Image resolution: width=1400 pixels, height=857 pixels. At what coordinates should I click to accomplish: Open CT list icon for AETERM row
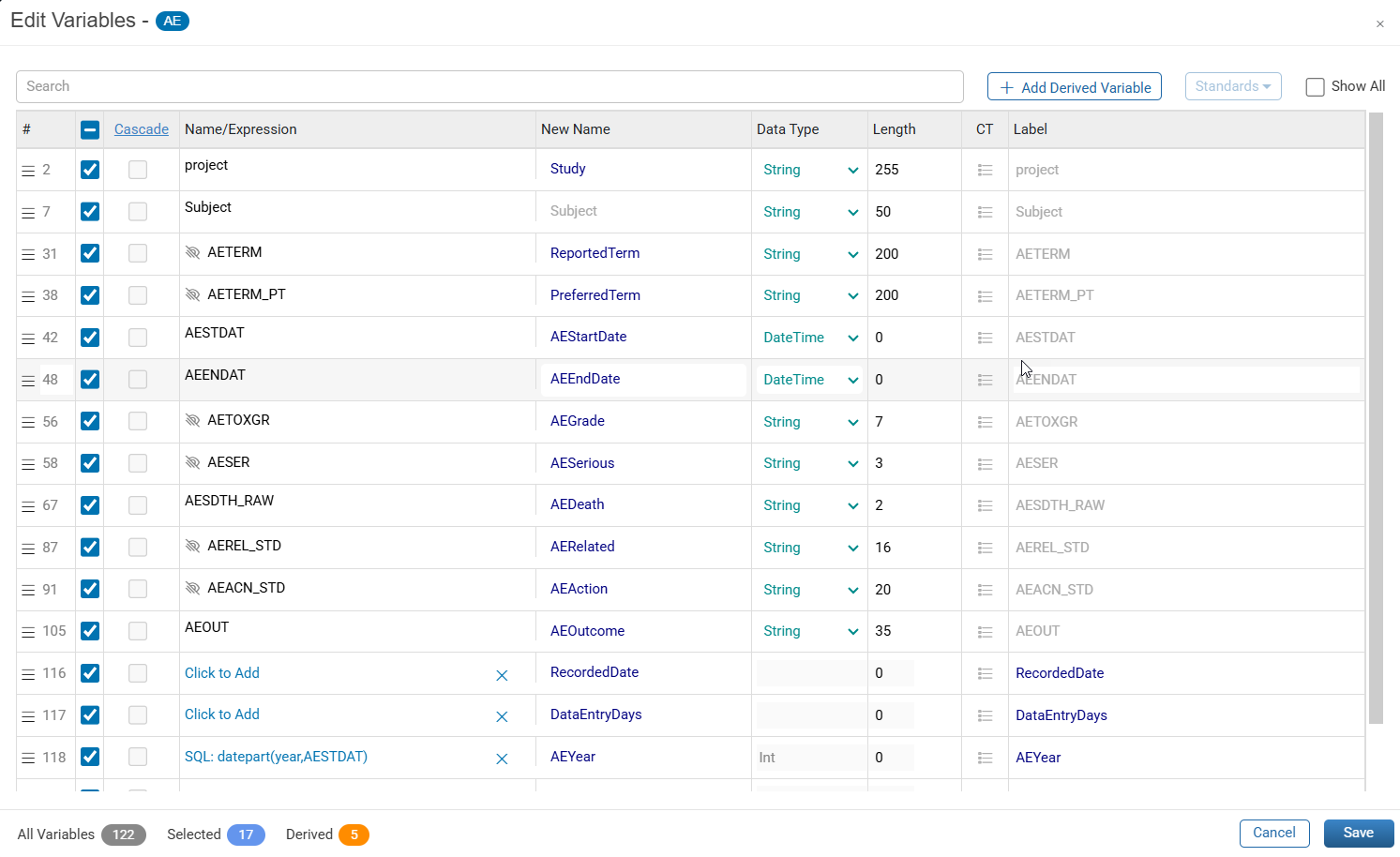pos(985,254)
